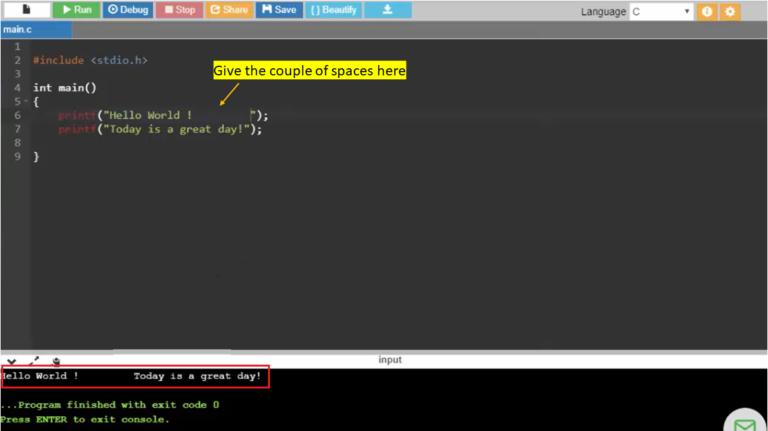Click line number 1 in gutter
Screen dimensions: 768x431
click(x=18, y=47)
